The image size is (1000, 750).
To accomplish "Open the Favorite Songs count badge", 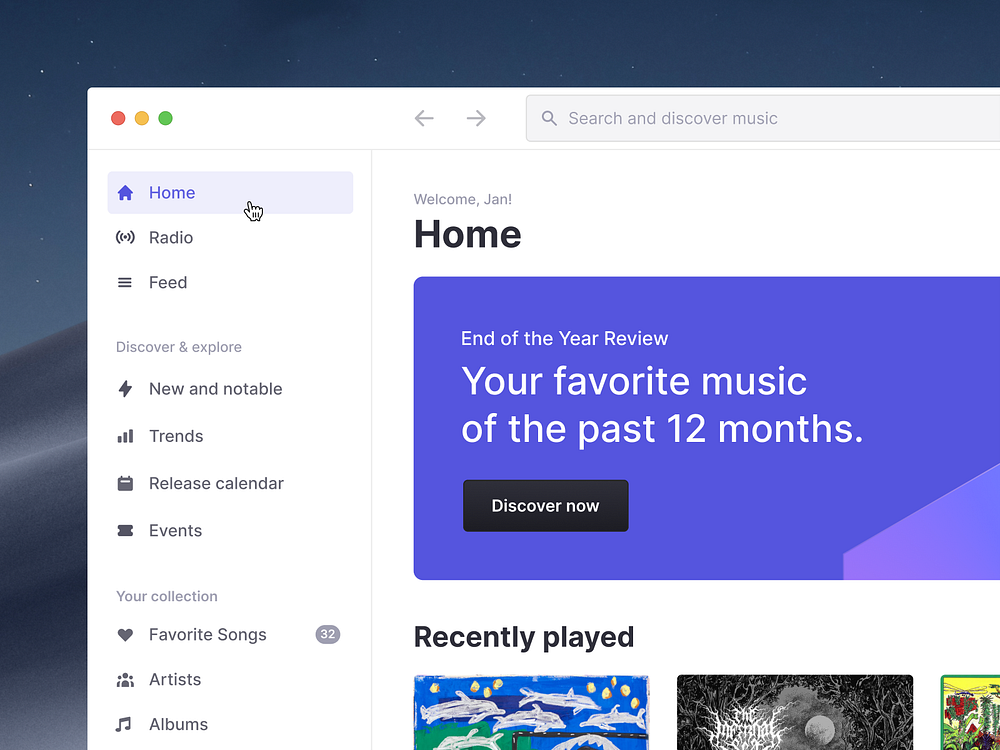I will pos(328,634).
